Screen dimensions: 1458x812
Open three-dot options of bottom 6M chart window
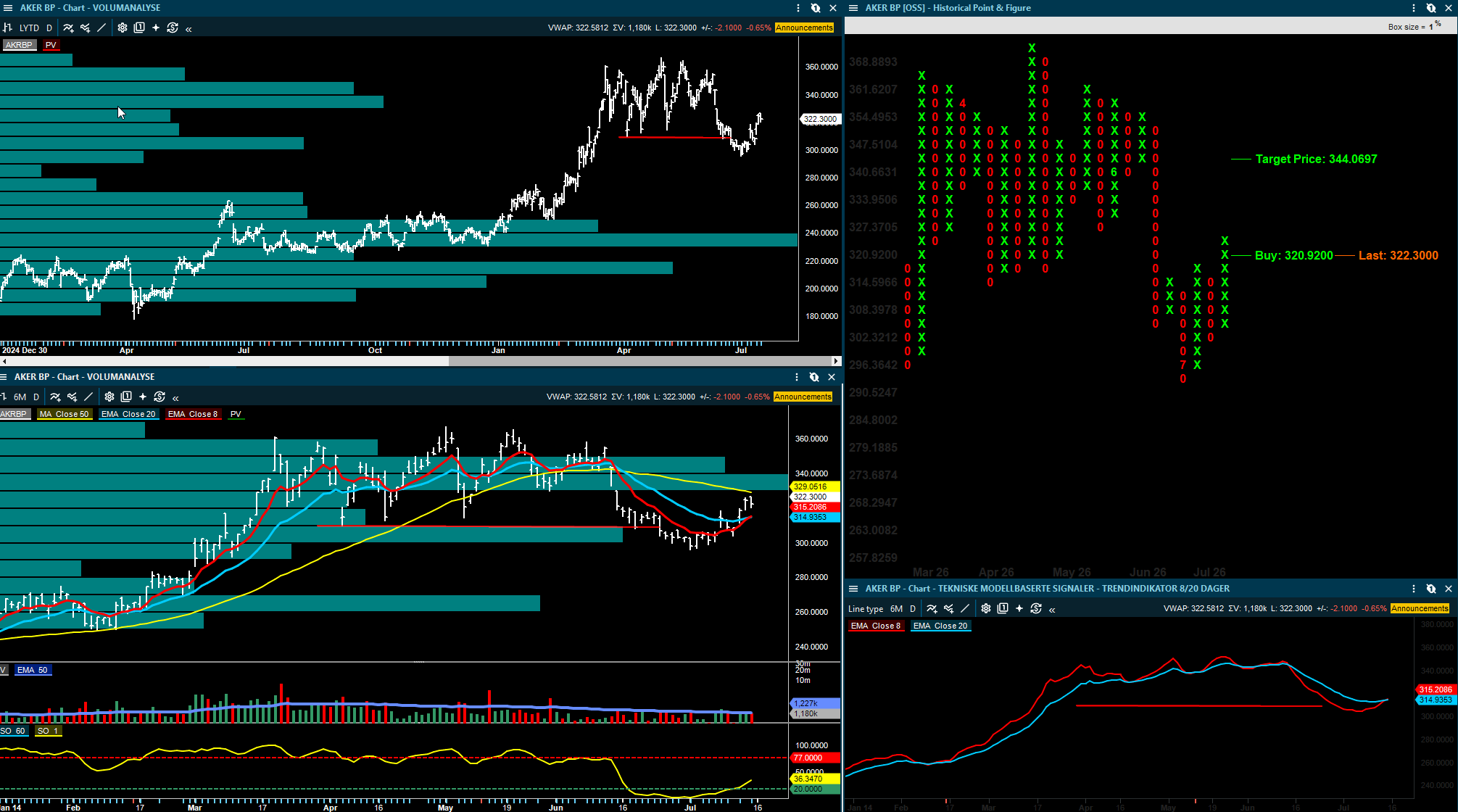click(797, 377)
